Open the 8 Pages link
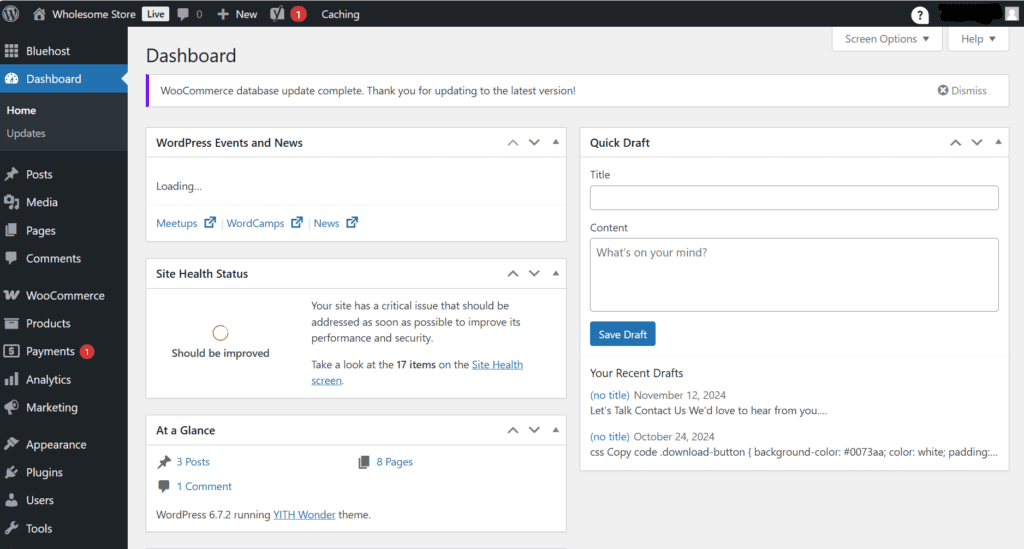 [394, 462]
